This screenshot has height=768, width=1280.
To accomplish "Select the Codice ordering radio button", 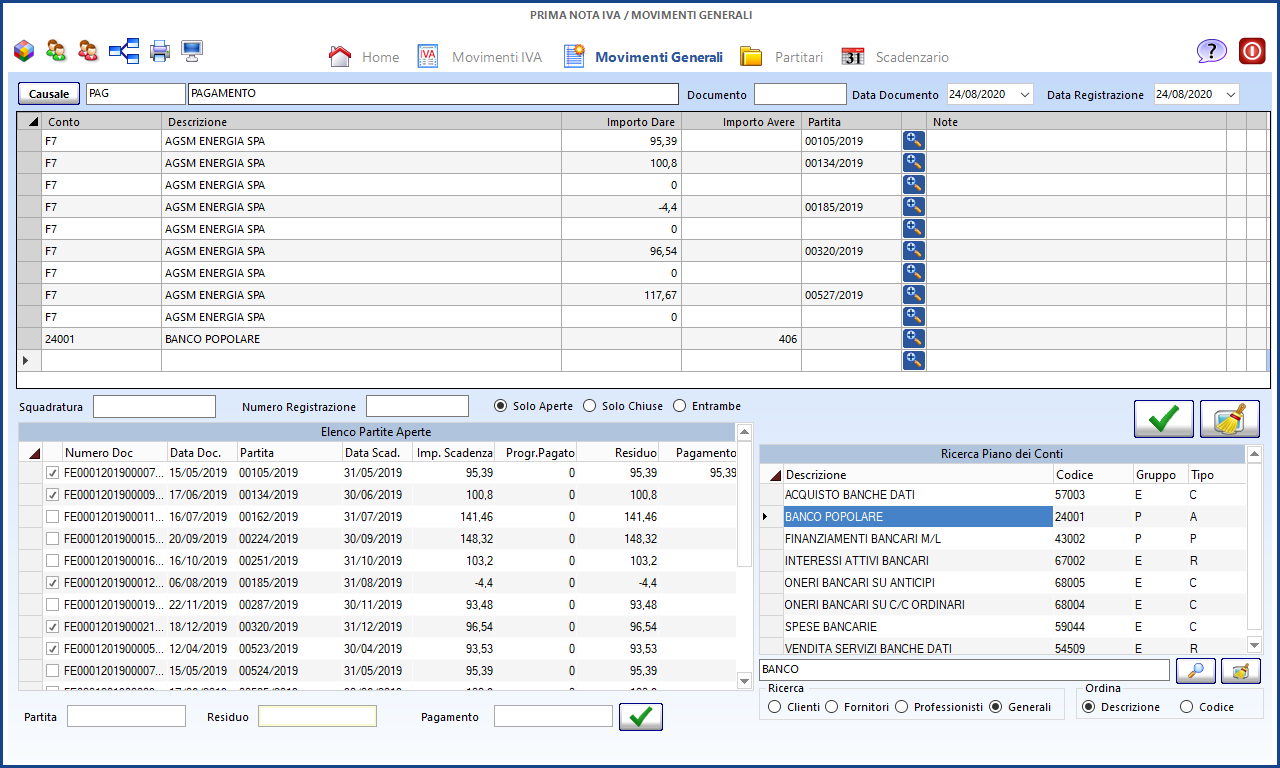I will click(1187, 707).
